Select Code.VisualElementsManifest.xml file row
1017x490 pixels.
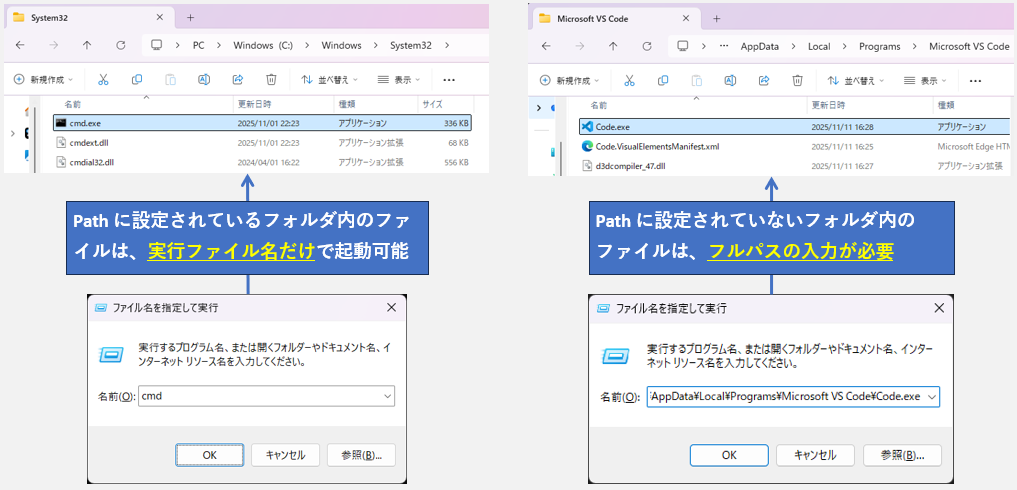pyautogui.click(x=795, y=146)
